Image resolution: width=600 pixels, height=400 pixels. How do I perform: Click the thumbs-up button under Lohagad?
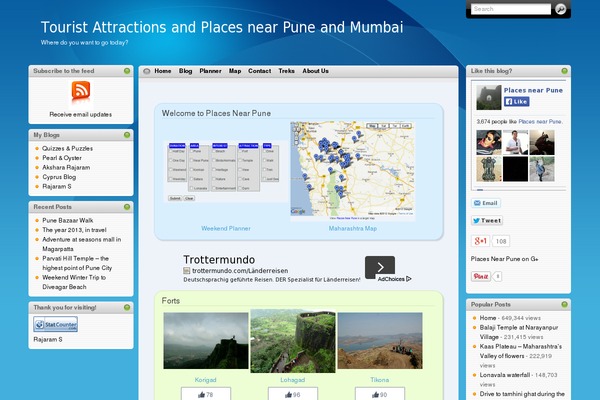click(293, 394)
